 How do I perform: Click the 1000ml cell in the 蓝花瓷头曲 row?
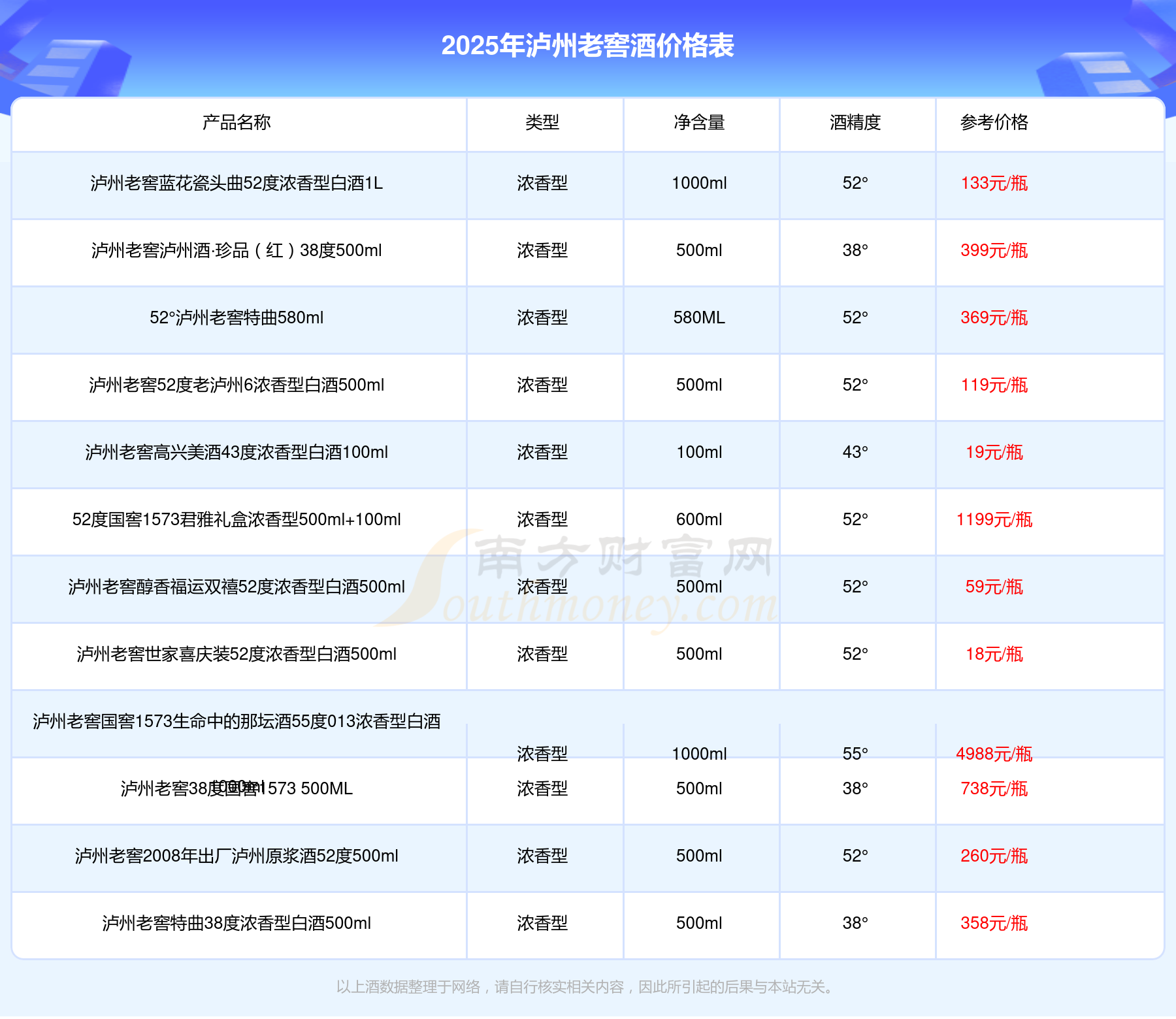click(x=699, y=183)
